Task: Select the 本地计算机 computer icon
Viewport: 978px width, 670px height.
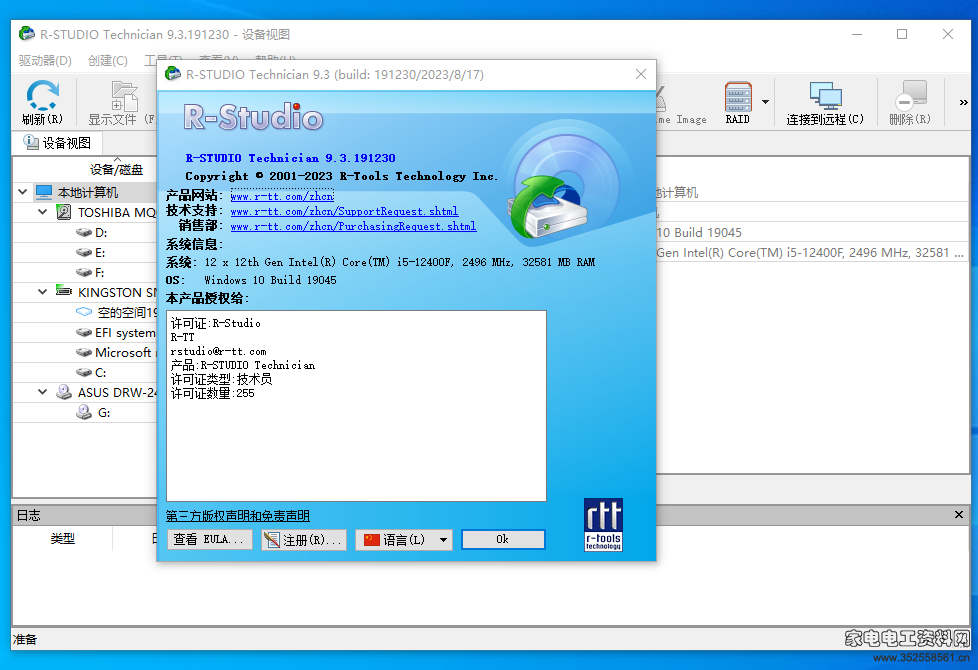Action: pos(44,192)
